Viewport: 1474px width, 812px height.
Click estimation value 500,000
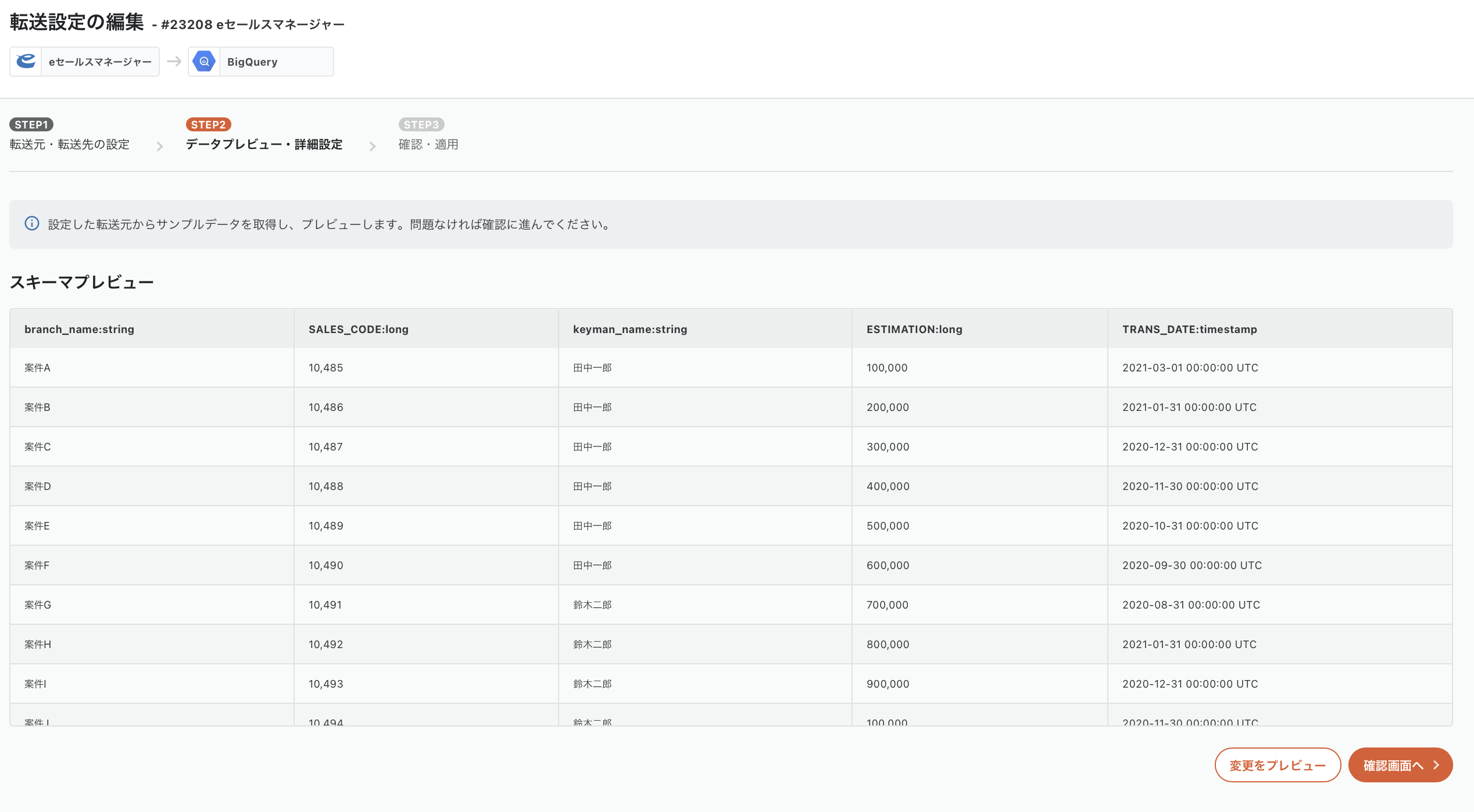pos(888,525)
